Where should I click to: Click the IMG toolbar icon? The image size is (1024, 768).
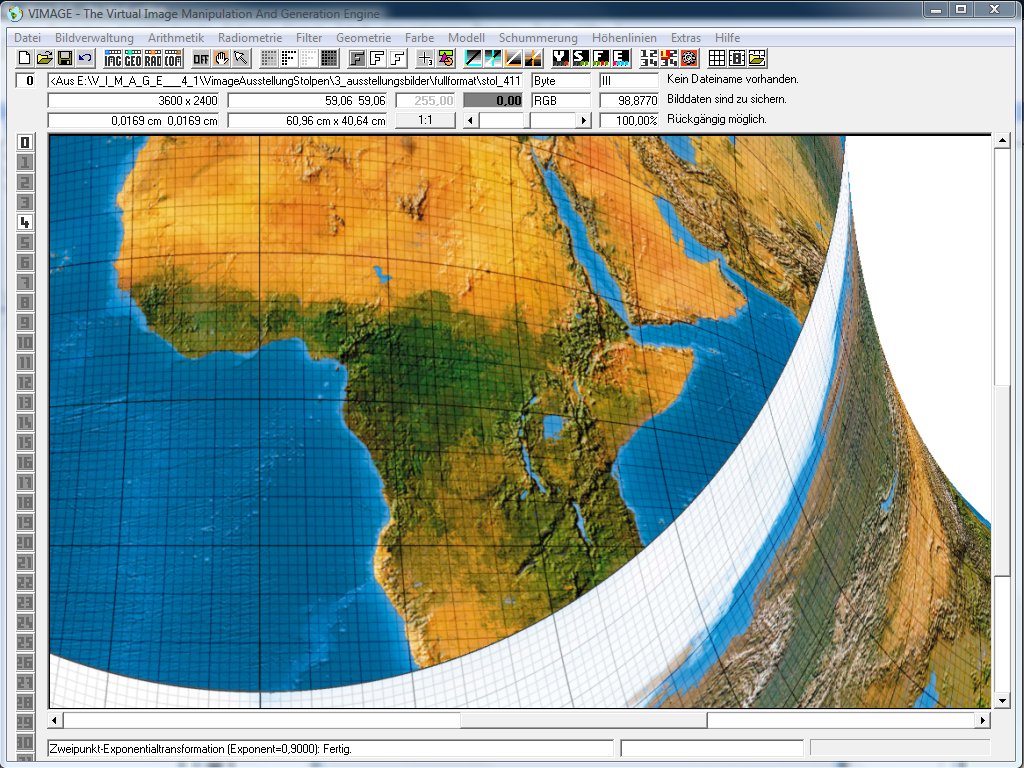113,58
